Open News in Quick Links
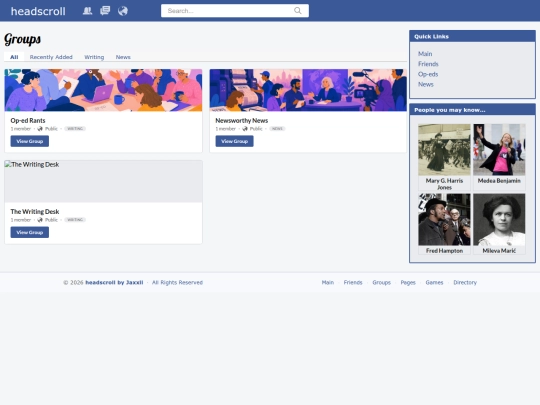The width and height of the screenshot is (540, 405). point(426,84)
